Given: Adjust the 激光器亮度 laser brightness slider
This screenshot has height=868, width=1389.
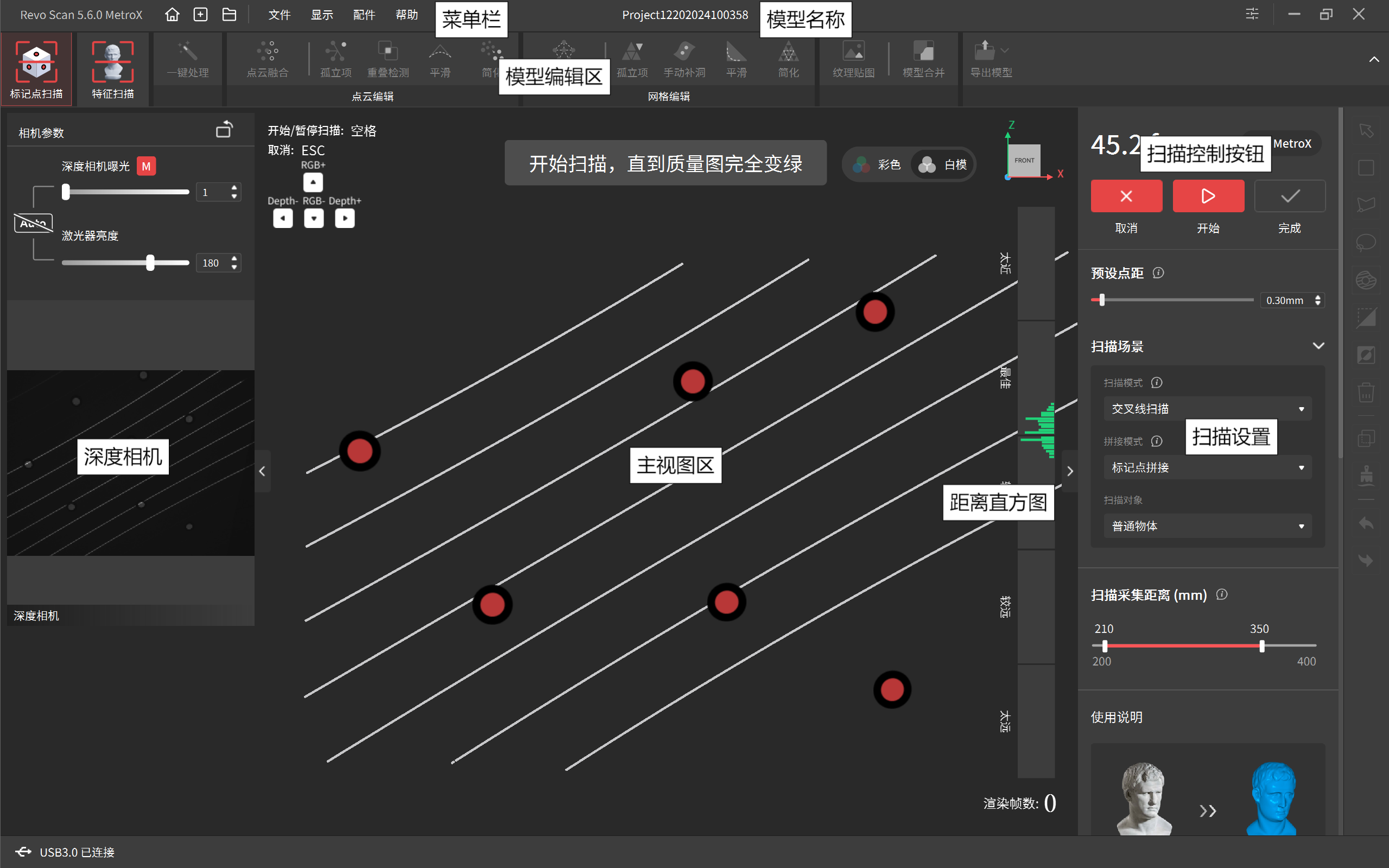Looking at the screenshot, I should 125,262.
